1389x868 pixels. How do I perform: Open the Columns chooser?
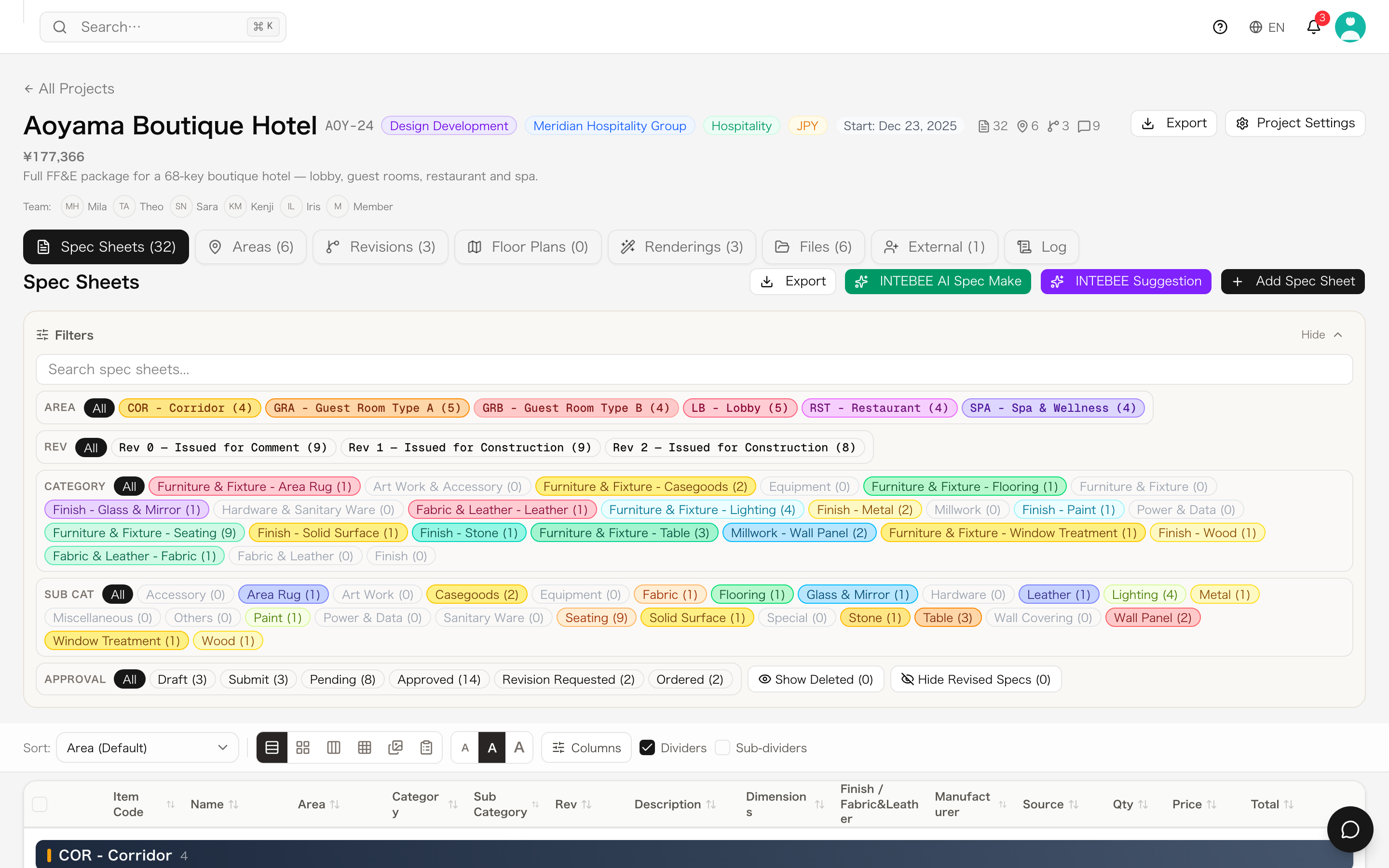586,747
